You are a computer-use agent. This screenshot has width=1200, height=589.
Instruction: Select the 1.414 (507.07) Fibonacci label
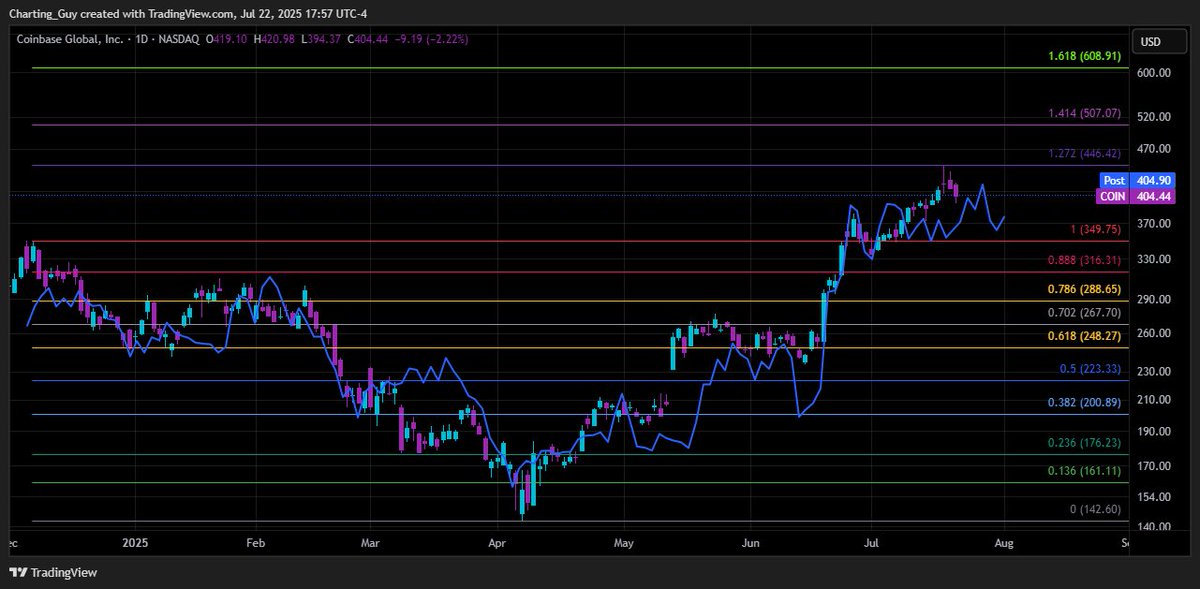(x=1083, y=114)
